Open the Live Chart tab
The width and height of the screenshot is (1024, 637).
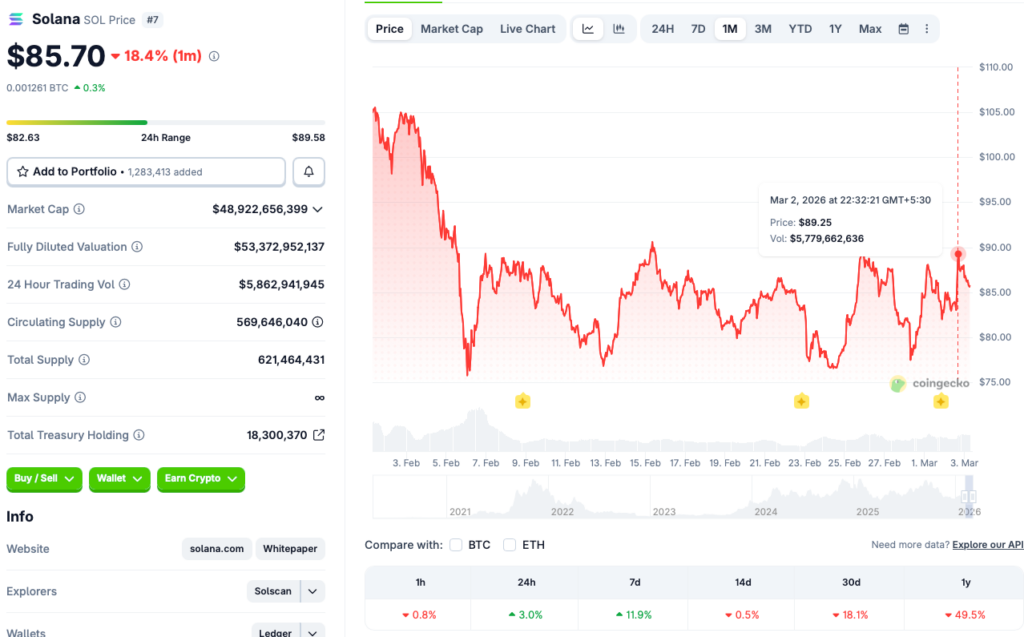point(527,29)
